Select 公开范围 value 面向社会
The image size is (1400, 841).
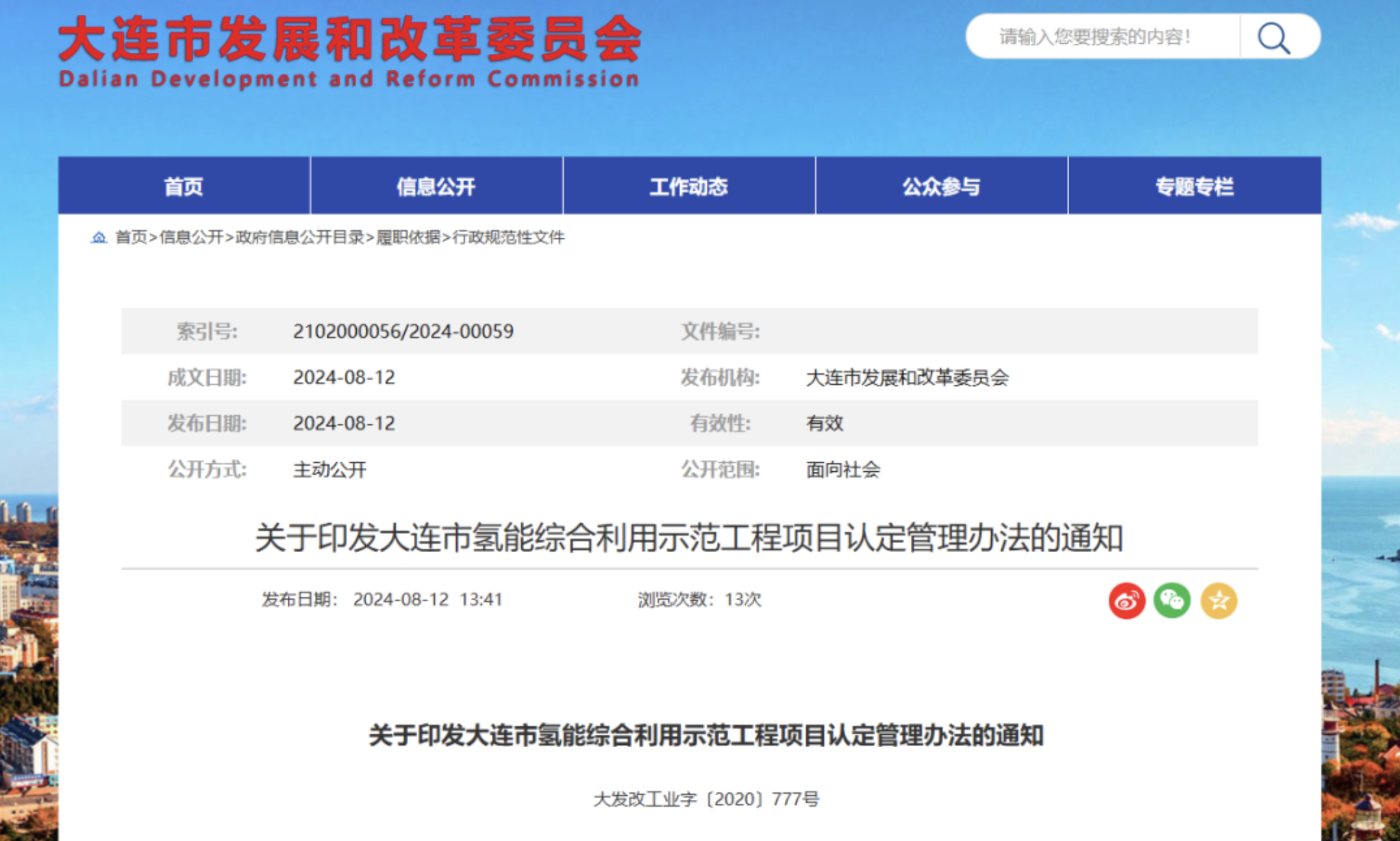[x=843, y=470]
